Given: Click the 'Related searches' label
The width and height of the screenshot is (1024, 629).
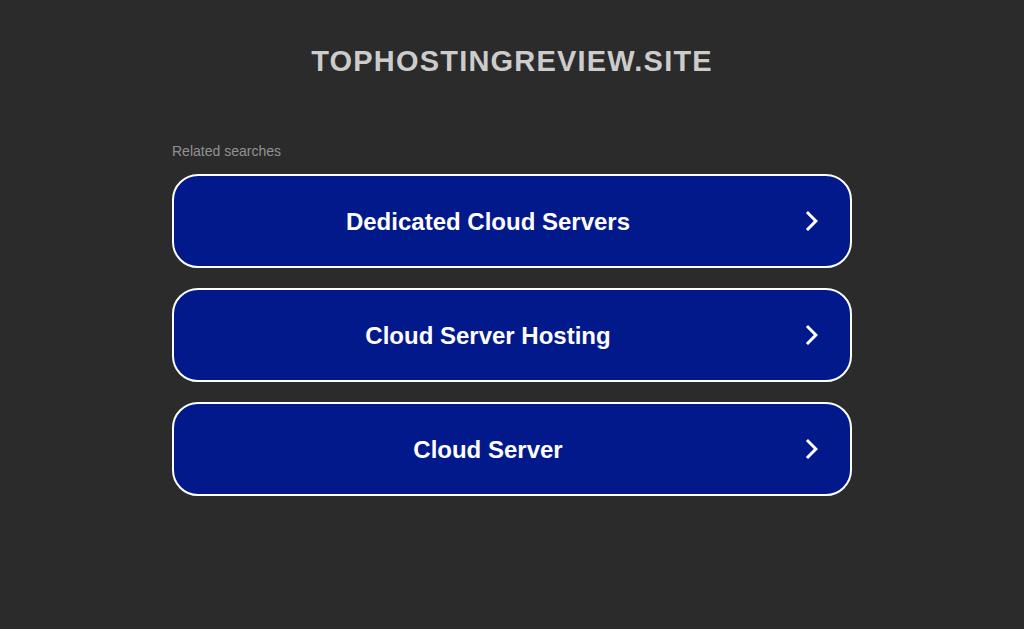Looking at the screenshot, I should (226, 151).
